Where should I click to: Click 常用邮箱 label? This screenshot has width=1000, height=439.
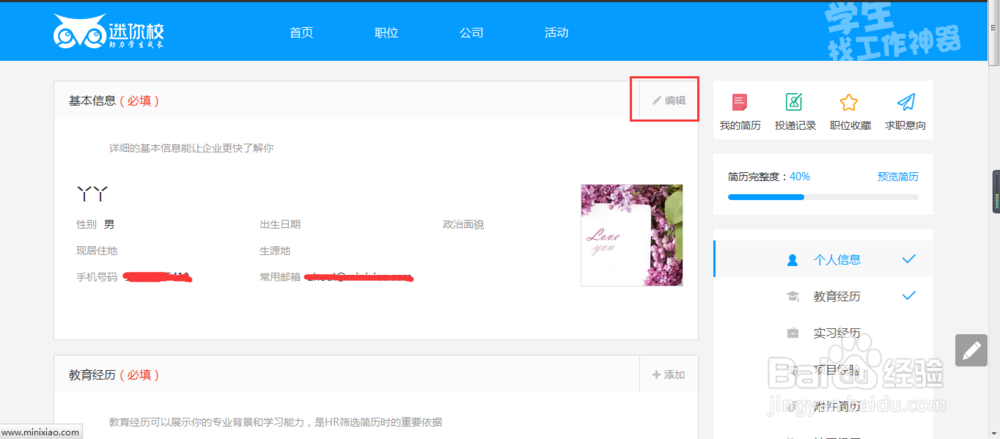point(279,277)
